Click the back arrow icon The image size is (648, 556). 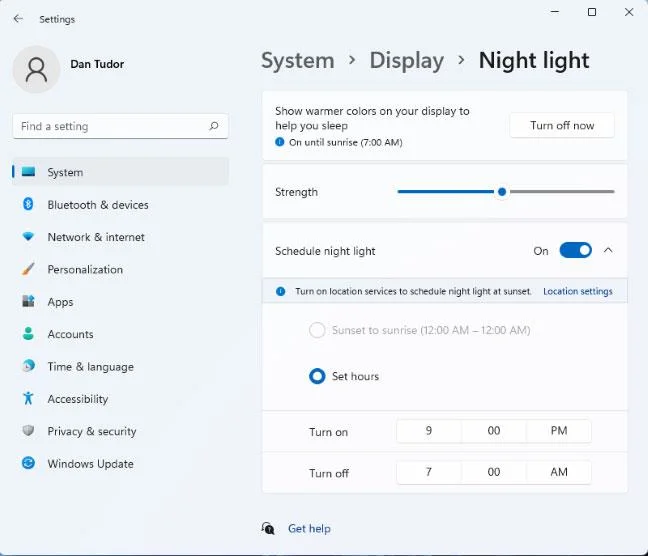(18, 19)
